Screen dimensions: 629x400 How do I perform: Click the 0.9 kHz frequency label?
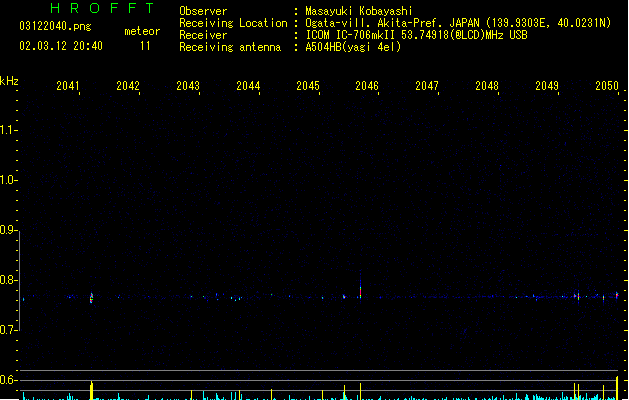8,229
